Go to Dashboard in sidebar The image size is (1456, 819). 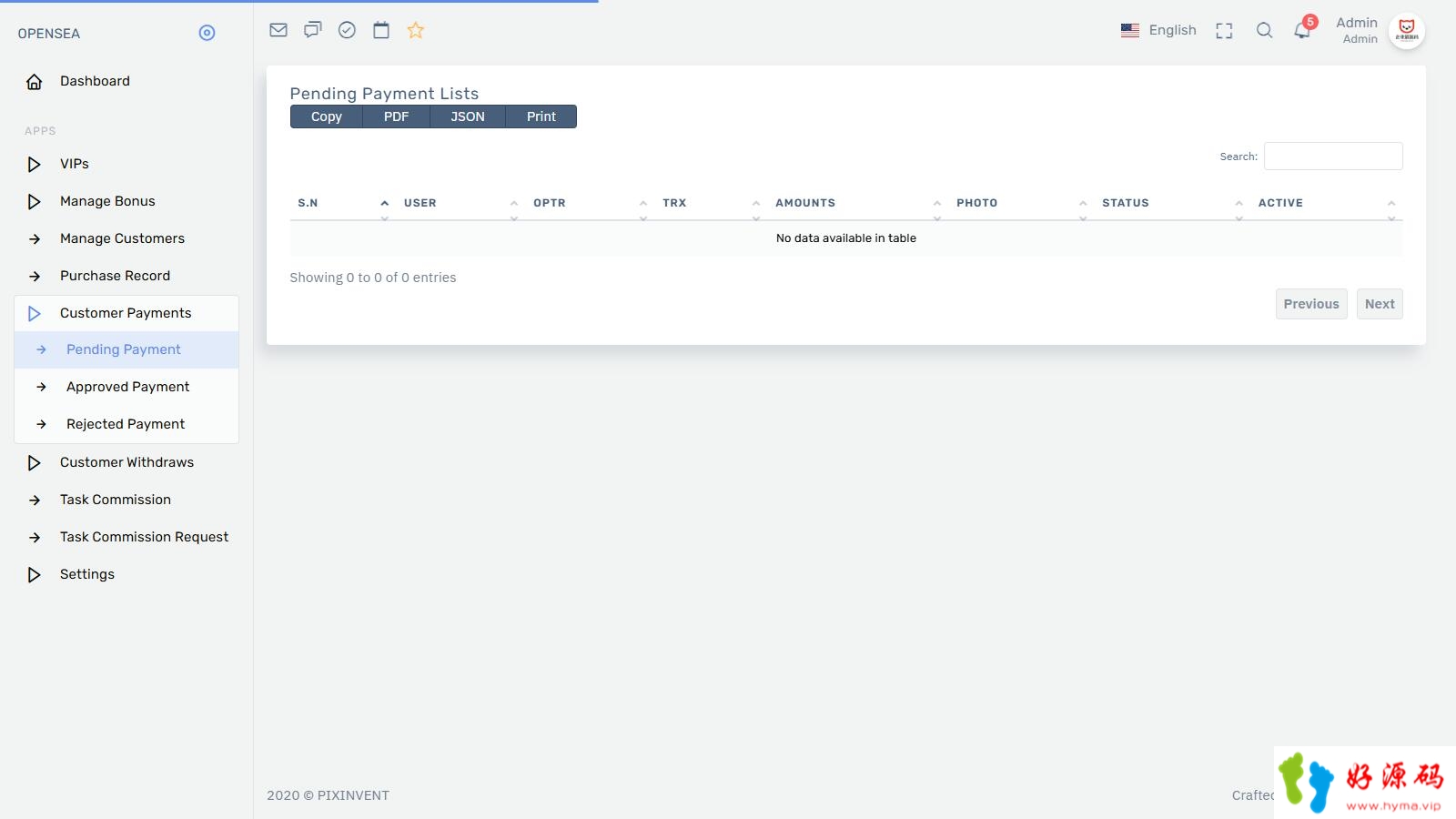point(126,81)
